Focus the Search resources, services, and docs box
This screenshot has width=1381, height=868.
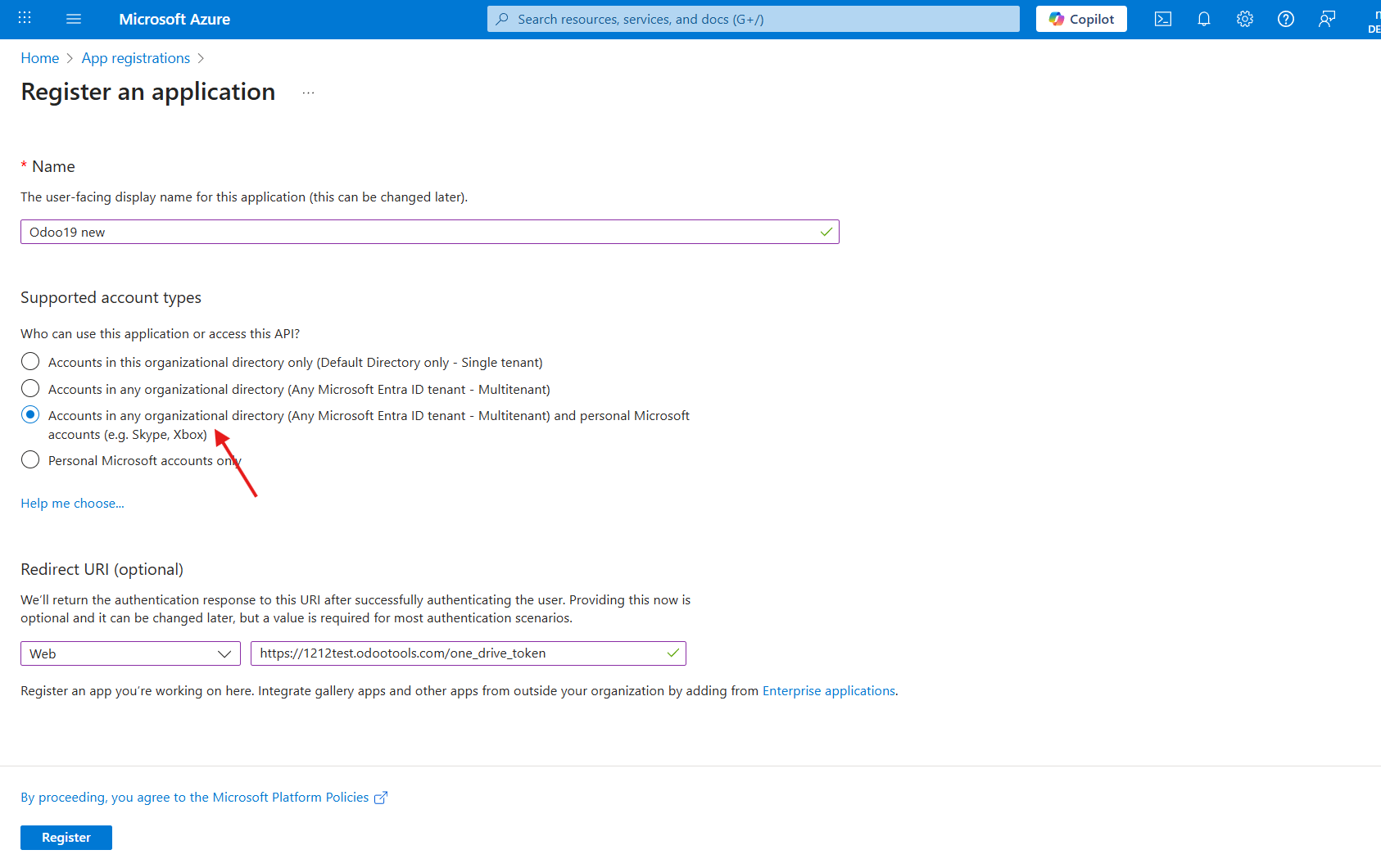pos(754,19)
